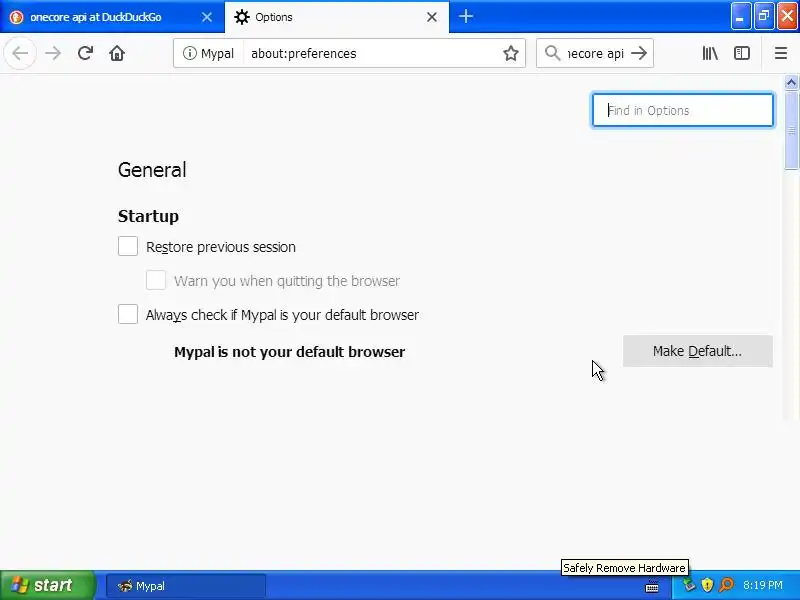Click the Safely Remove Hardware tray icon
The height and width of the screenshot is (600, 800).
pyautogui.click(x=689, y=585)
